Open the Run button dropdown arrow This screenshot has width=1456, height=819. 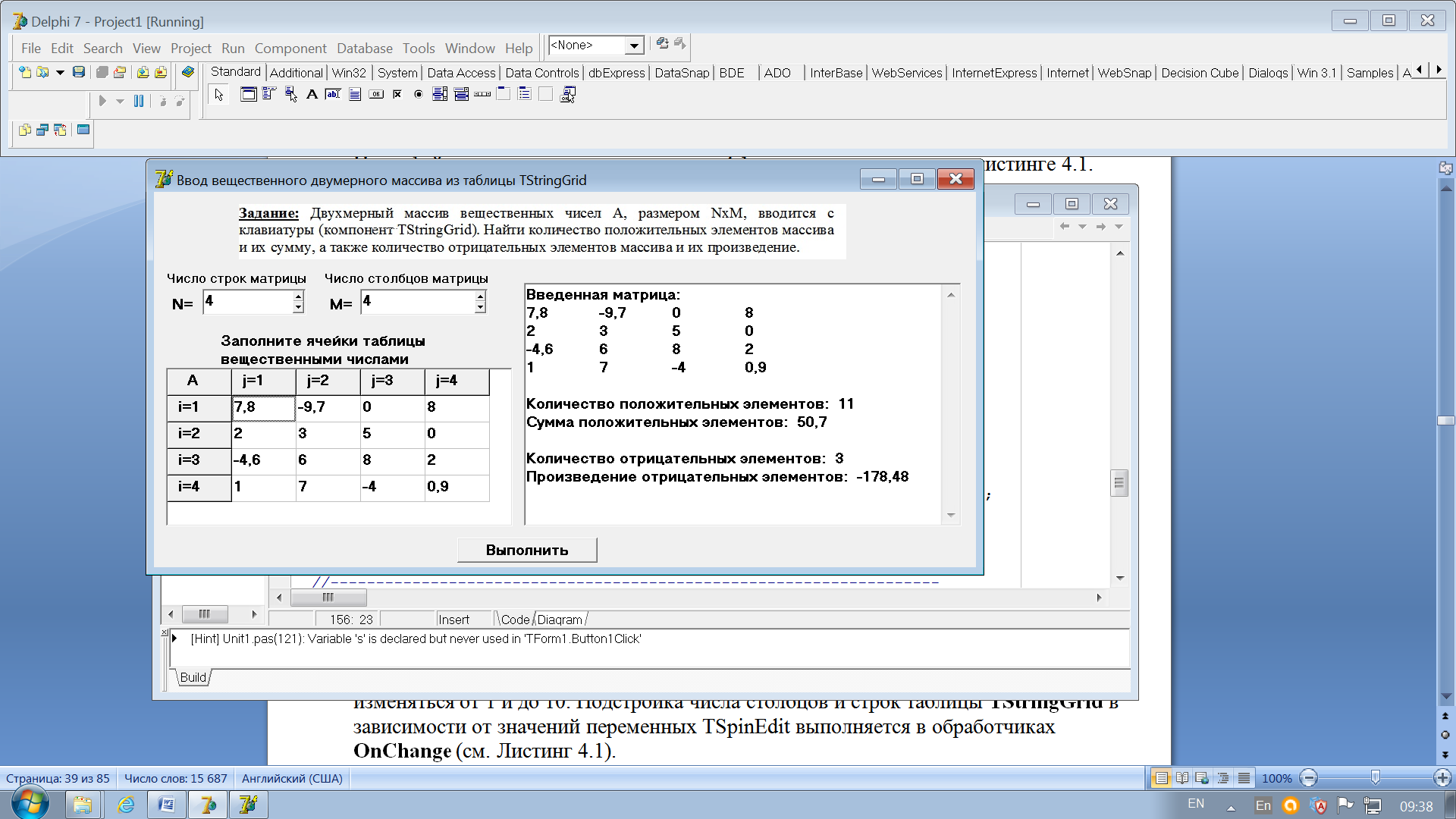pos(120,101)
